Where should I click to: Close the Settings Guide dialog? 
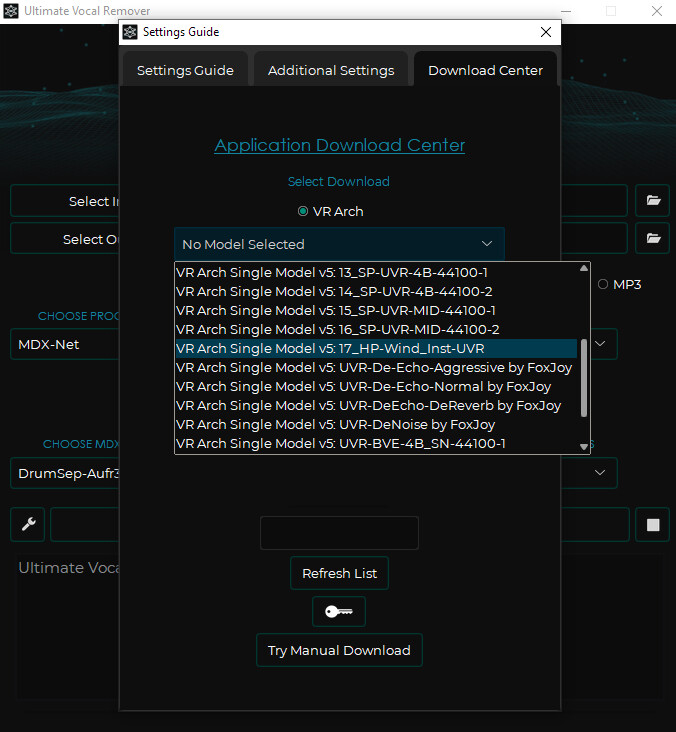tap(546, 32)
